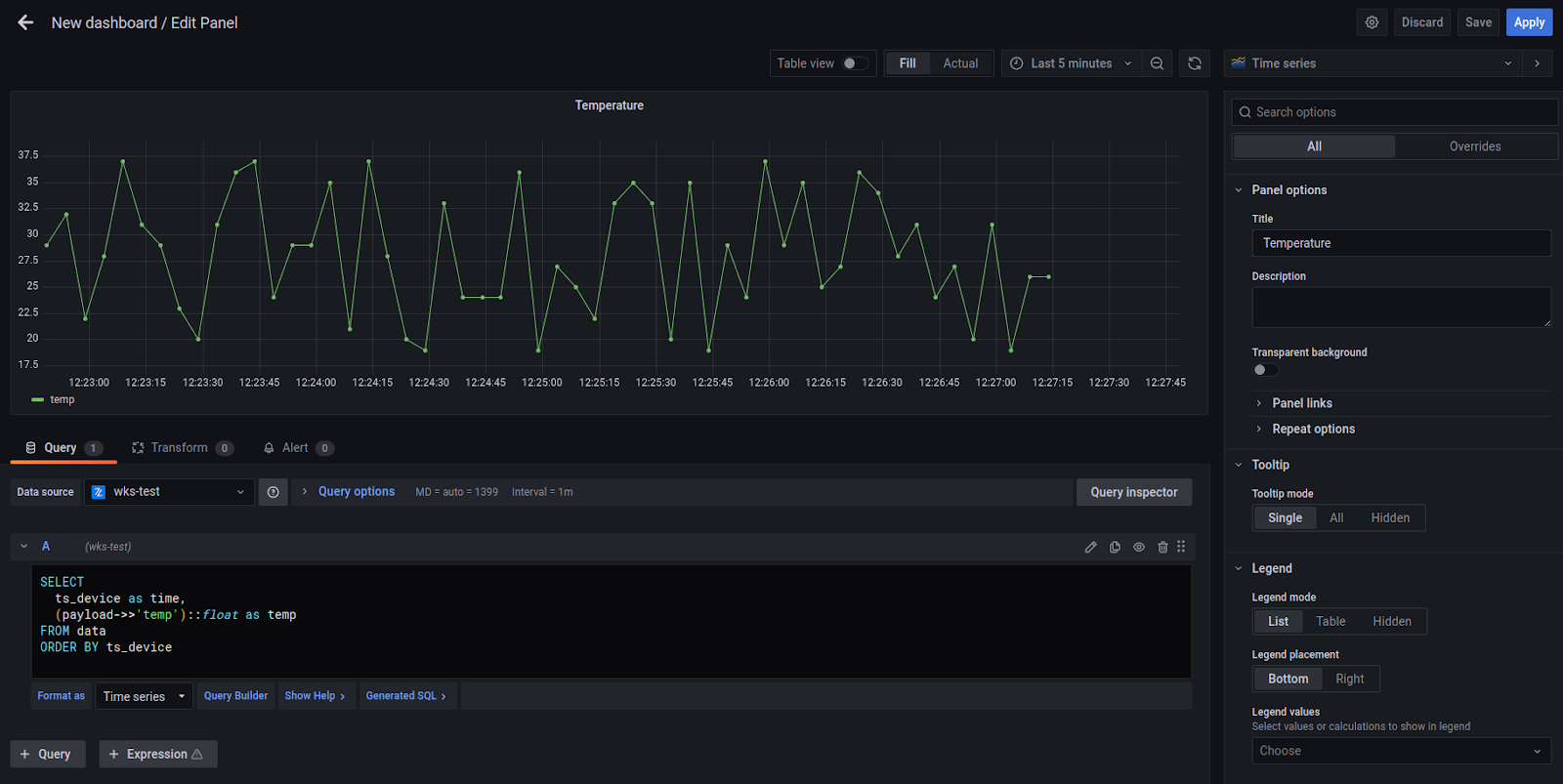Viewport: 1563px width, 784px height.
Task: Open wks-test data source dropdown
Action: [x=169, y=492]
